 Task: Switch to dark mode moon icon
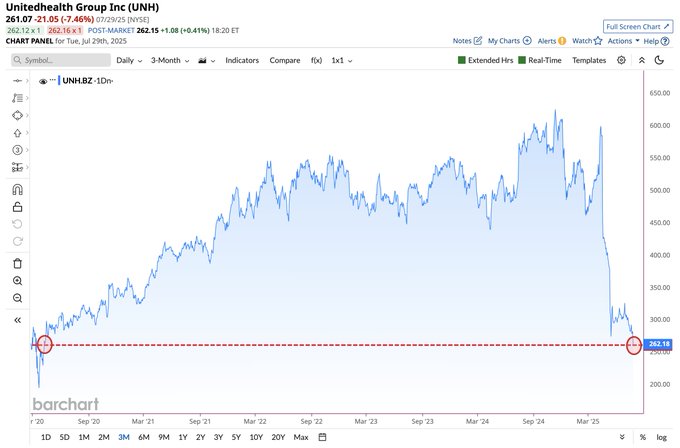[x=659, y=60]
